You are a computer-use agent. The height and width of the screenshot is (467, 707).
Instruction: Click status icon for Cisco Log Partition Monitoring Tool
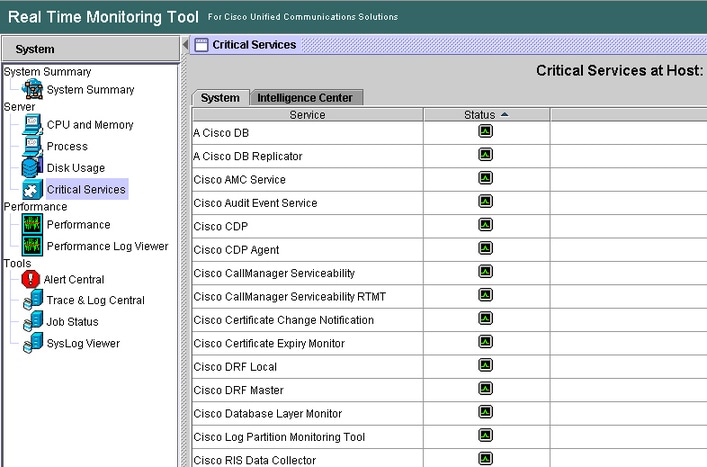tap(486, 435)
